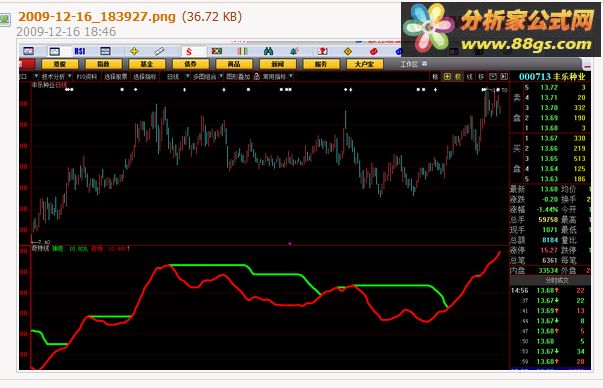Toggle the 权 adjustment button
Screen dimensions: 603x388
point(458,77)
